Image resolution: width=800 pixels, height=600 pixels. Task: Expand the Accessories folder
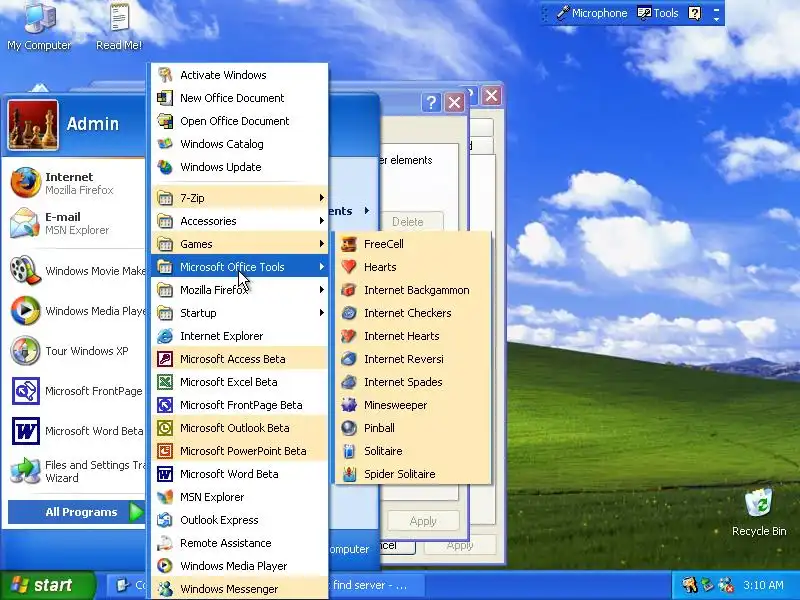239,221
